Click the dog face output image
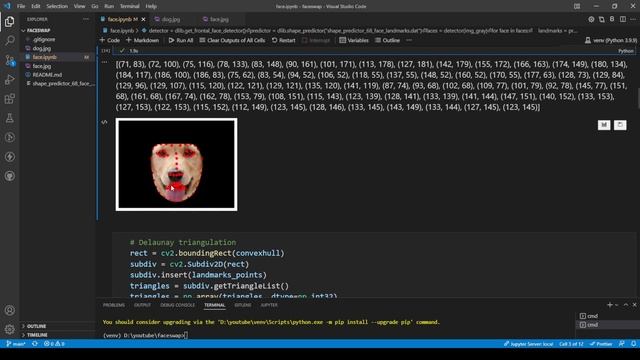 176,164
